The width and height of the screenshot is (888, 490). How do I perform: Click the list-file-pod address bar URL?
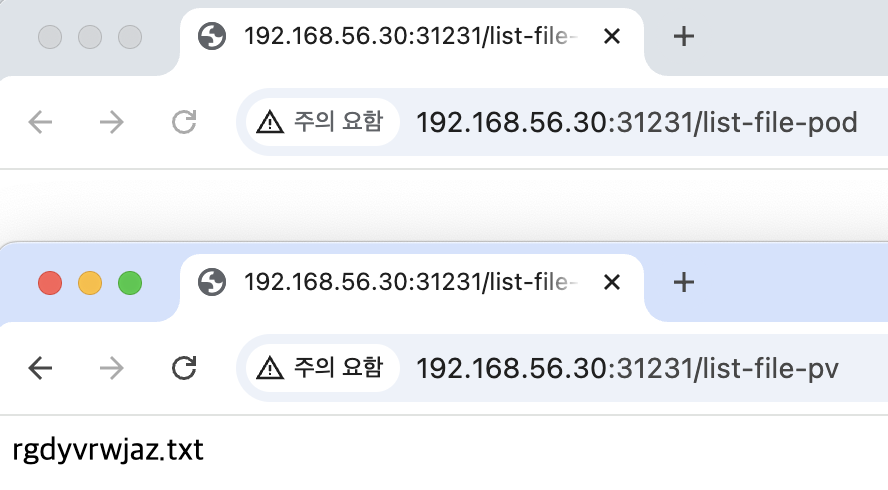coord(637,122)
